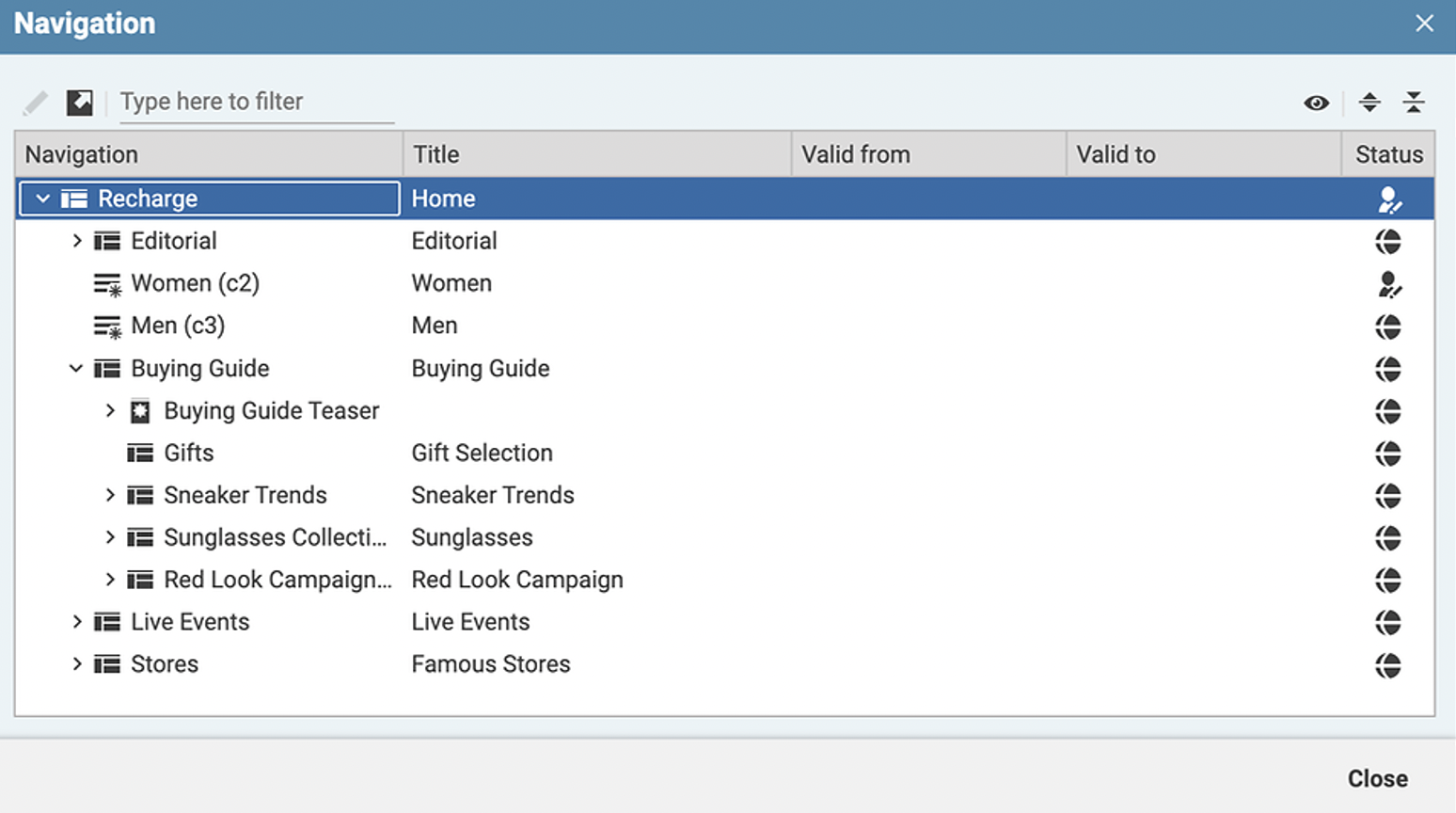Select the Stores tree label
This screenshot has width=1456, height=813.
pos(165,664)
